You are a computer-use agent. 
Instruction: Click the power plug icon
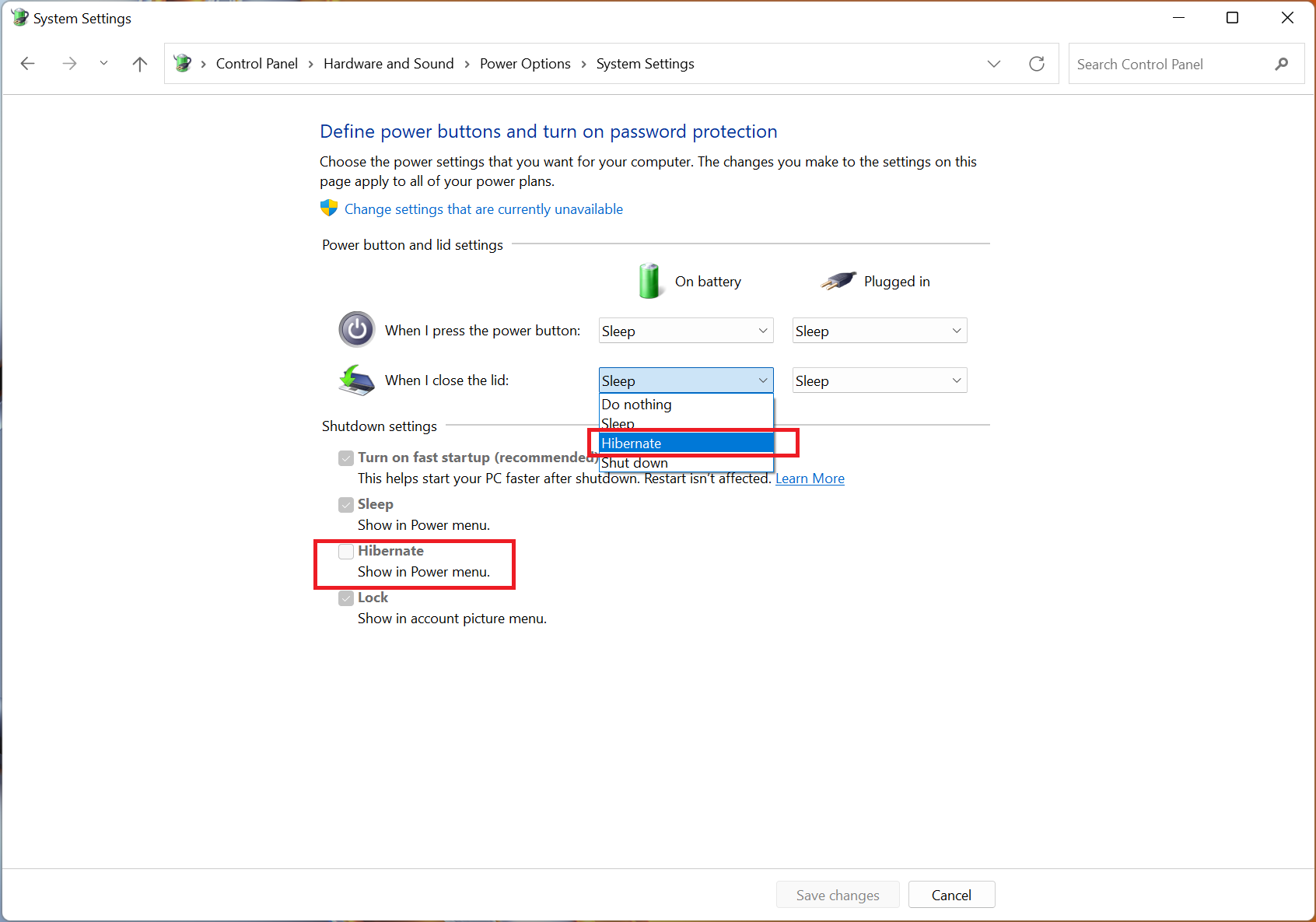tap(838, 281)
